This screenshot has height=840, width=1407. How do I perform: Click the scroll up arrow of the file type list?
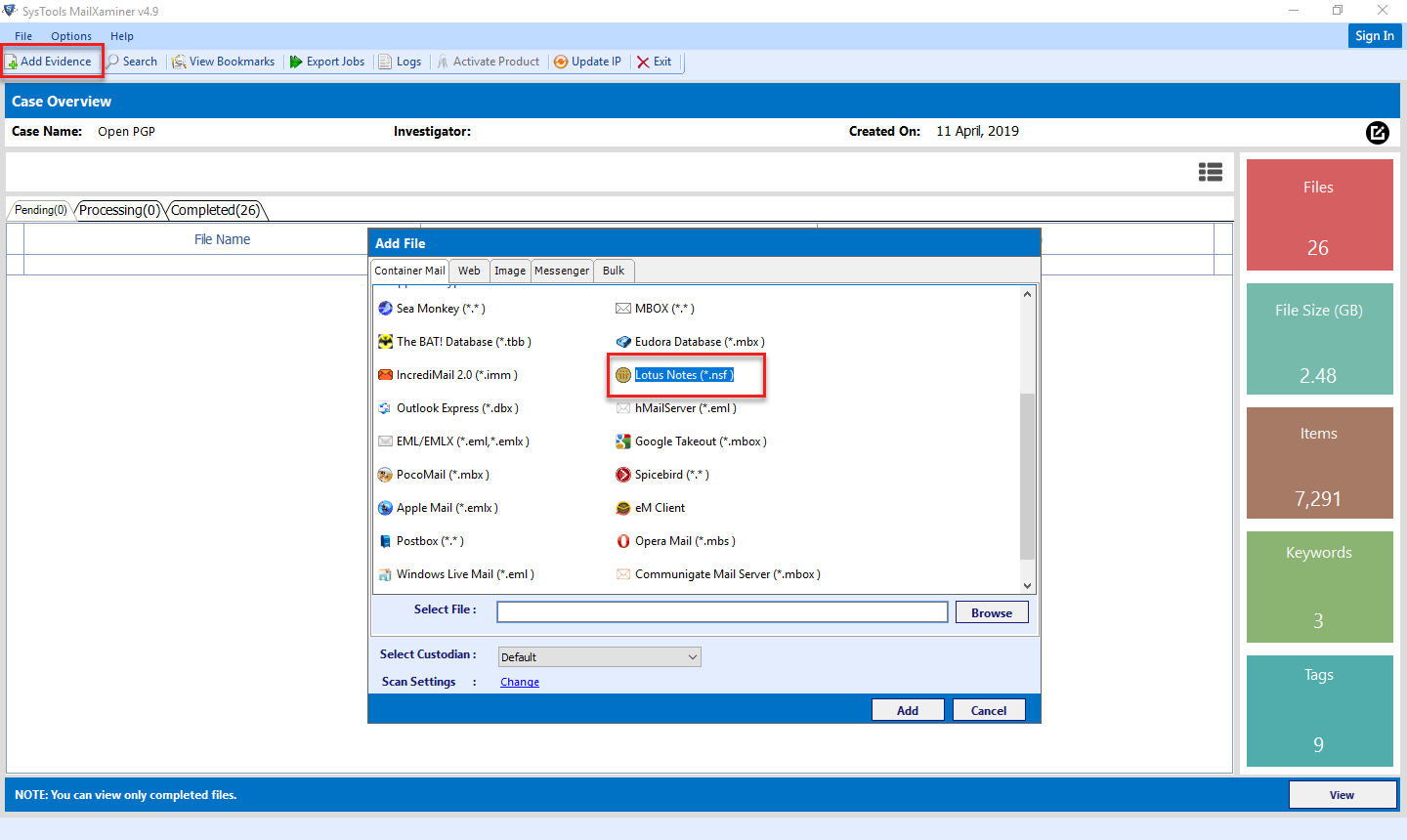(x=1027, y=294)
